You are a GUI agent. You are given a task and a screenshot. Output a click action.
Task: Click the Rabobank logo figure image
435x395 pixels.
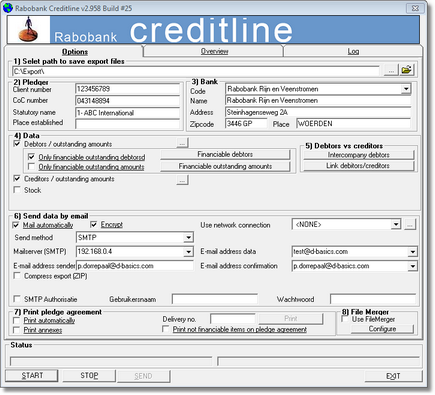(x=28, y=30)
